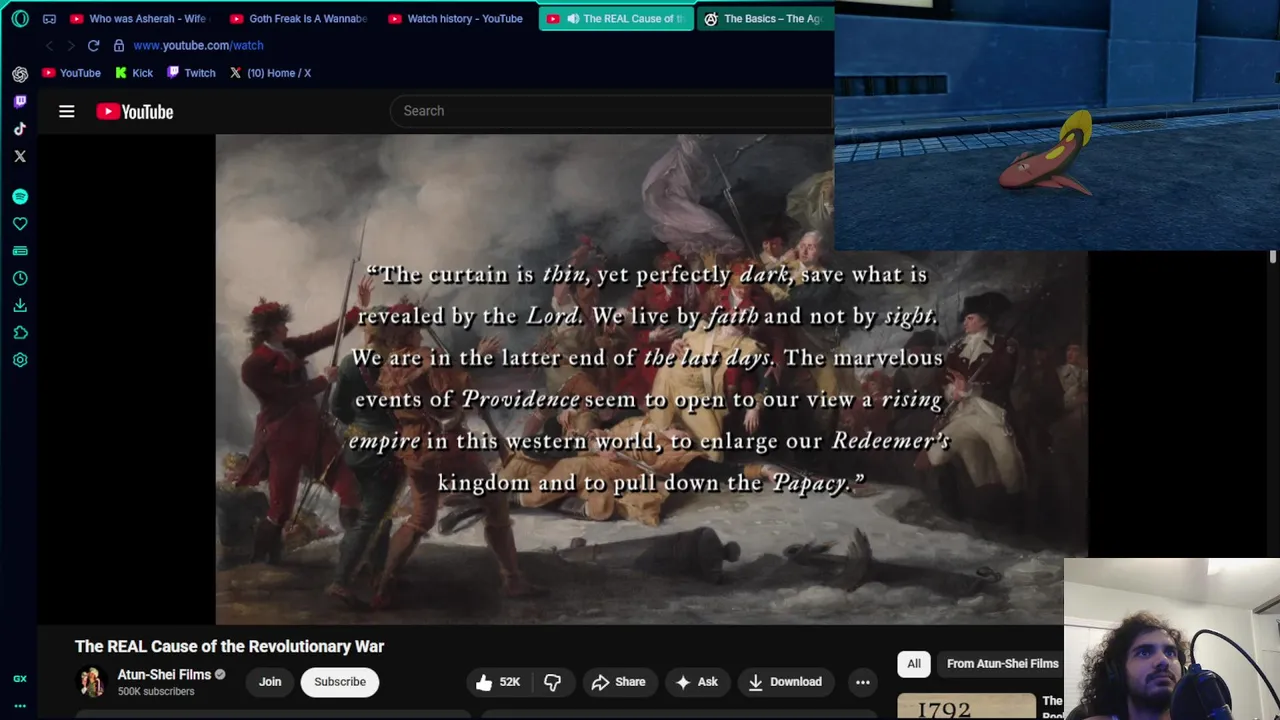The image size is (1280, 720).
Task: Open the TikTok sidebar panel
Action: pyautogui.click(x=20, y=128)
